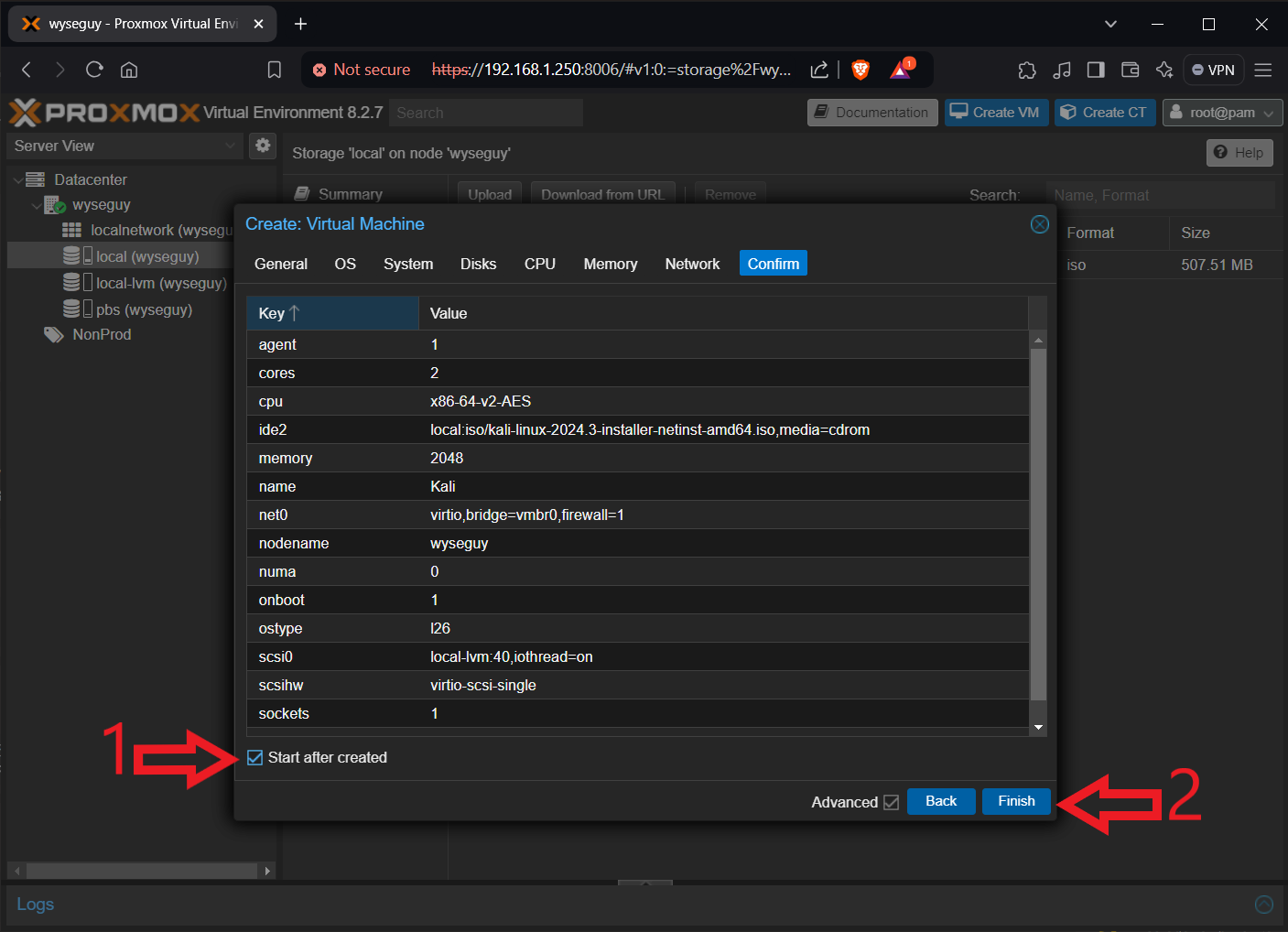Switch to the OS tab
The image size is (1288, 932).
pos(345,264)
